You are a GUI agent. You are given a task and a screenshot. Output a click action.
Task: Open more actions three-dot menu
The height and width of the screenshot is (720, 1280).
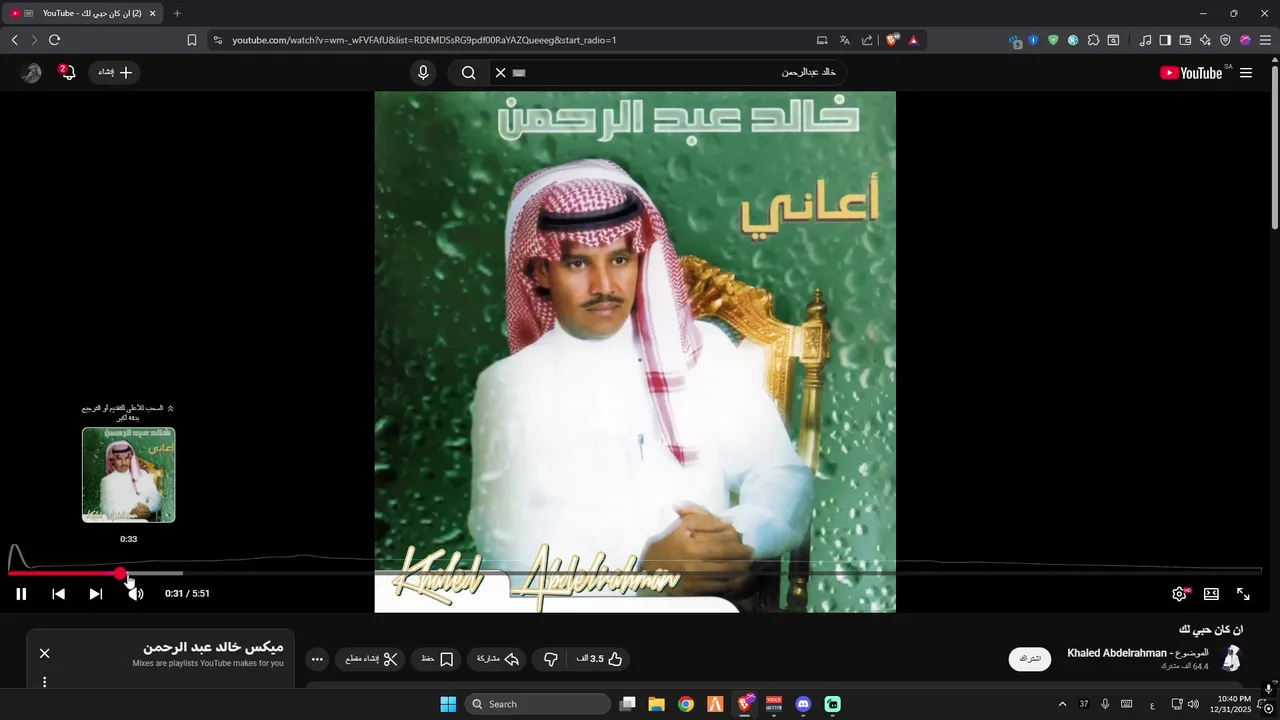tap(317, 659)
